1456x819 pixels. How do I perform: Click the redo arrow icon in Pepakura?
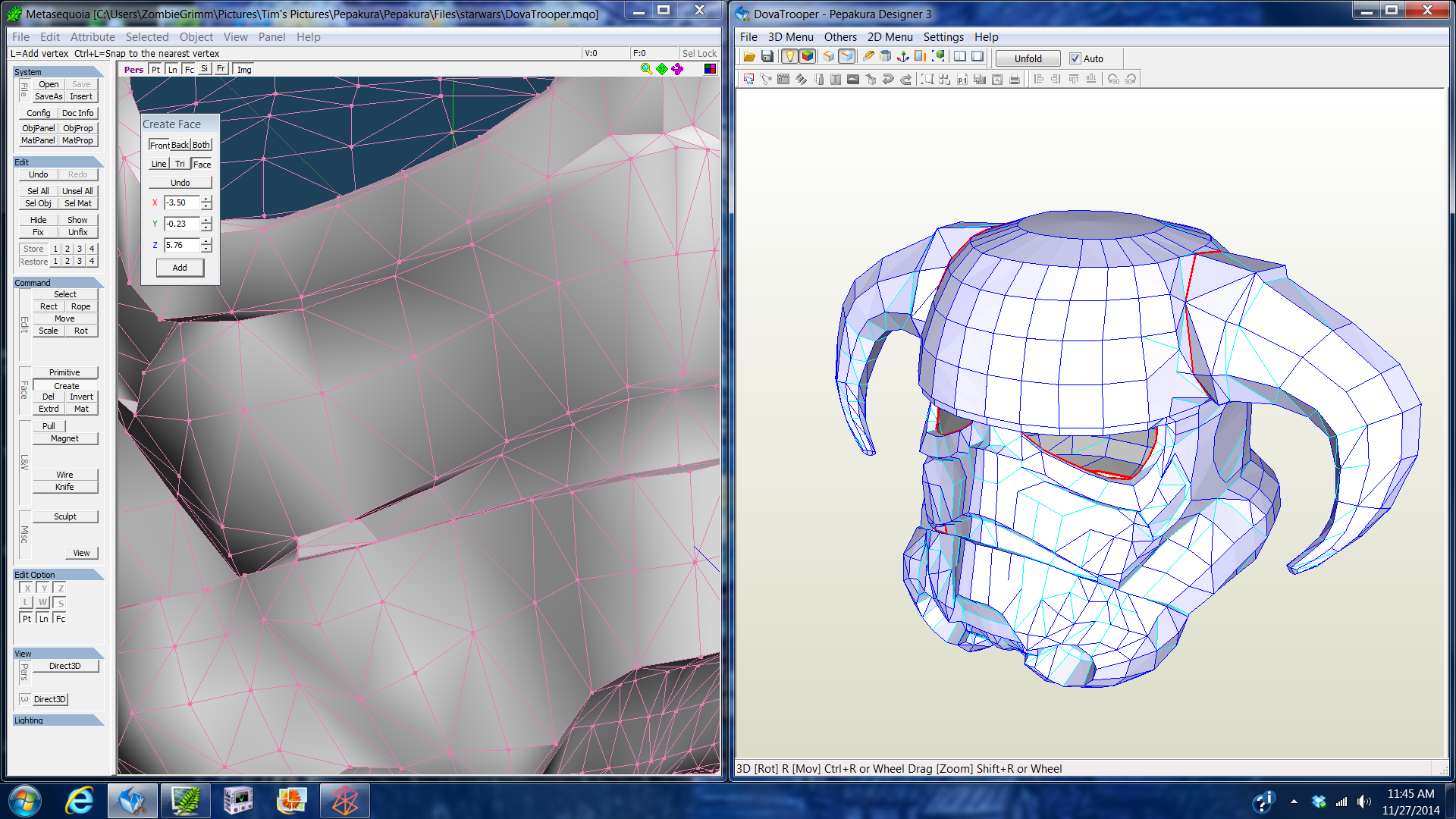[x=905, y=79]
